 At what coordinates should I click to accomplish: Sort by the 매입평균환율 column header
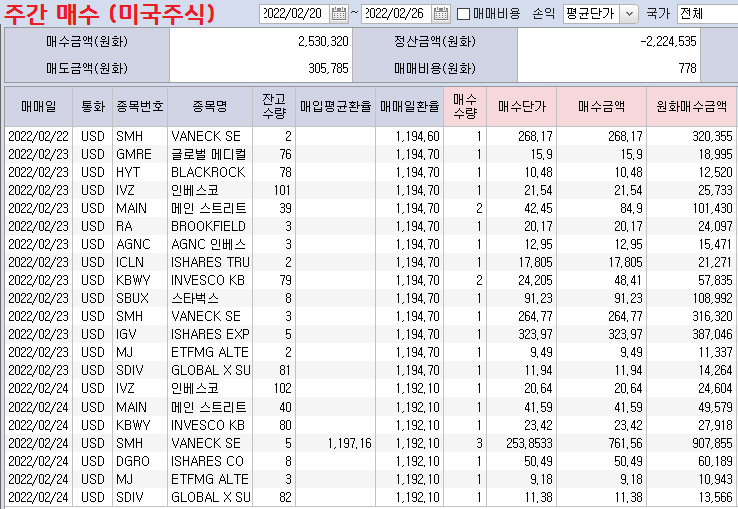click(x=336, y=106)
